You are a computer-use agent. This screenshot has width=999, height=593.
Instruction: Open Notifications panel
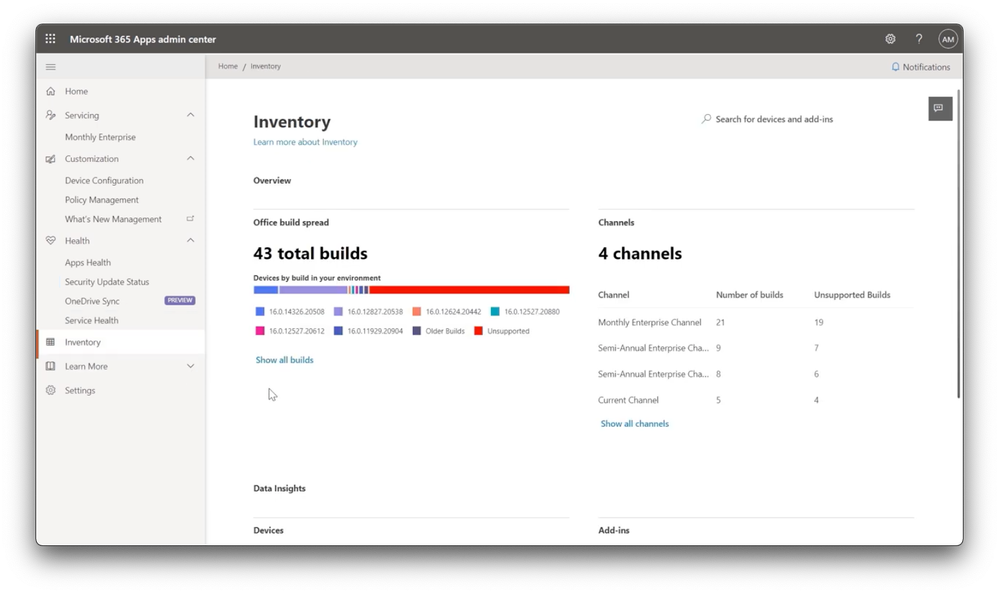tap(921, 67)
